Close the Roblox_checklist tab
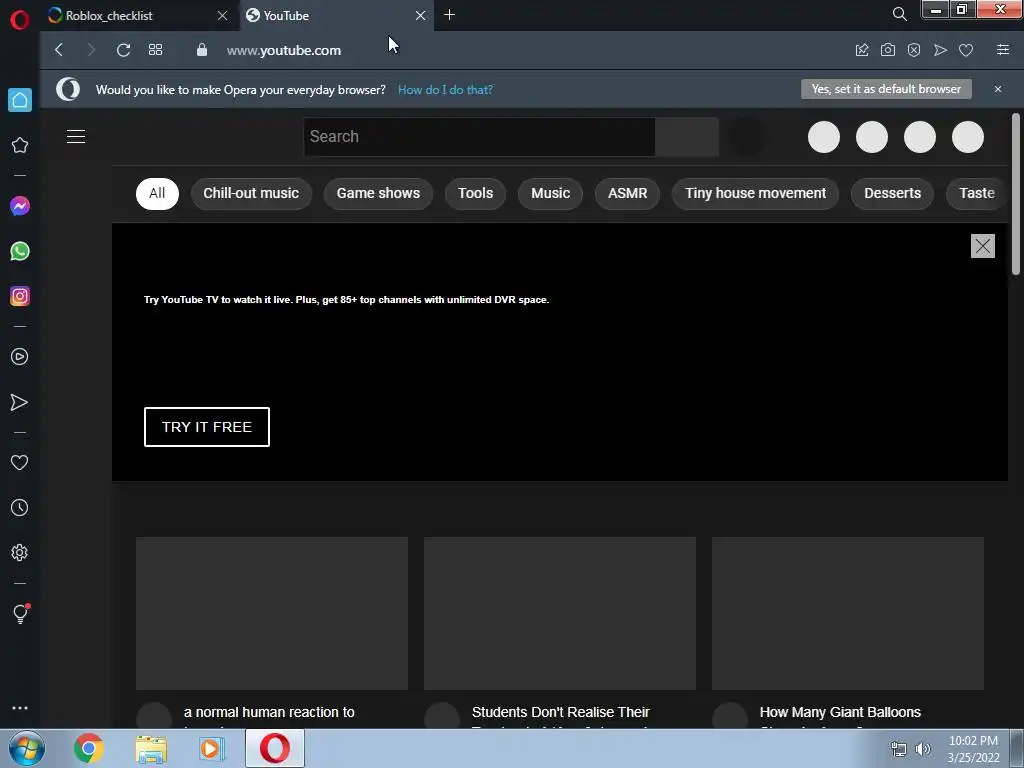The image size is (1024, 768). coord(222,15)
